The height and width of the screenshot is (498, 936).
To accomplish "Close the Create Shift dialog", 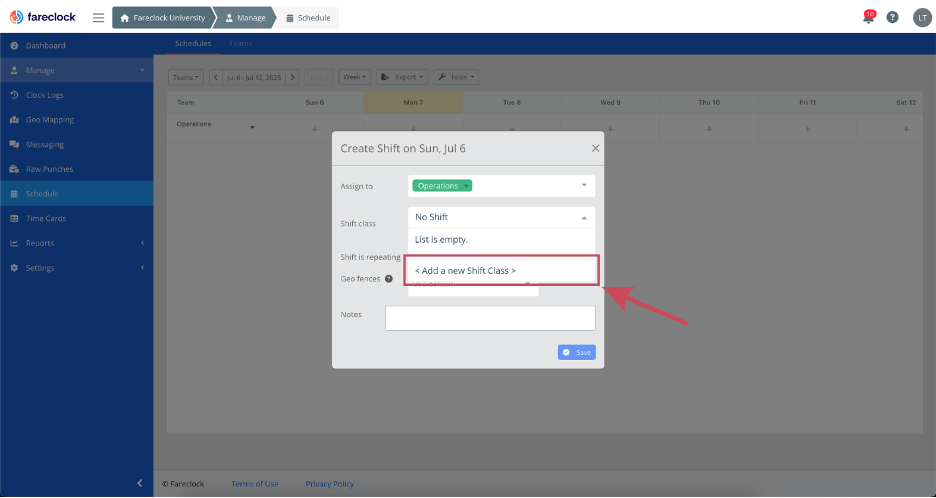I will 595,148.
